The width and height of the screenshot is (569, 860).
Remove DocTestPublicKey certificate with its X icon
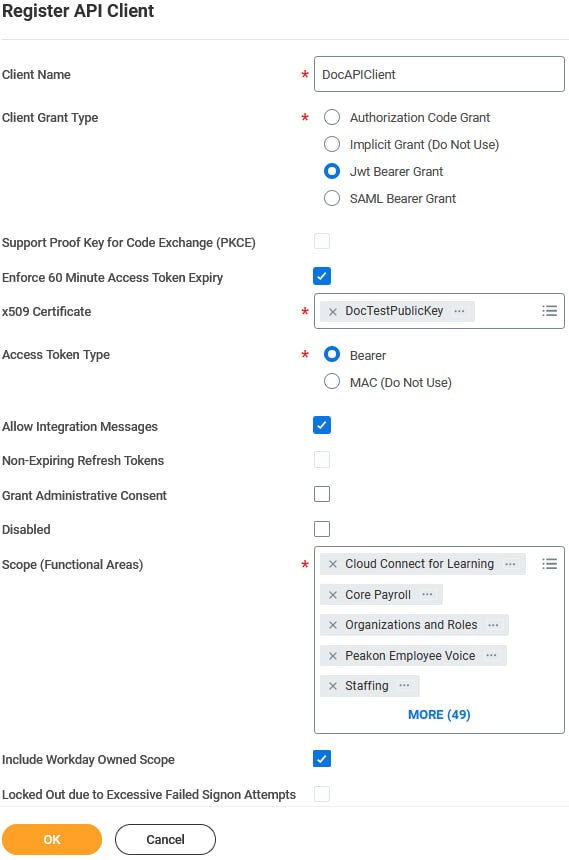click(x=333, y=312)
